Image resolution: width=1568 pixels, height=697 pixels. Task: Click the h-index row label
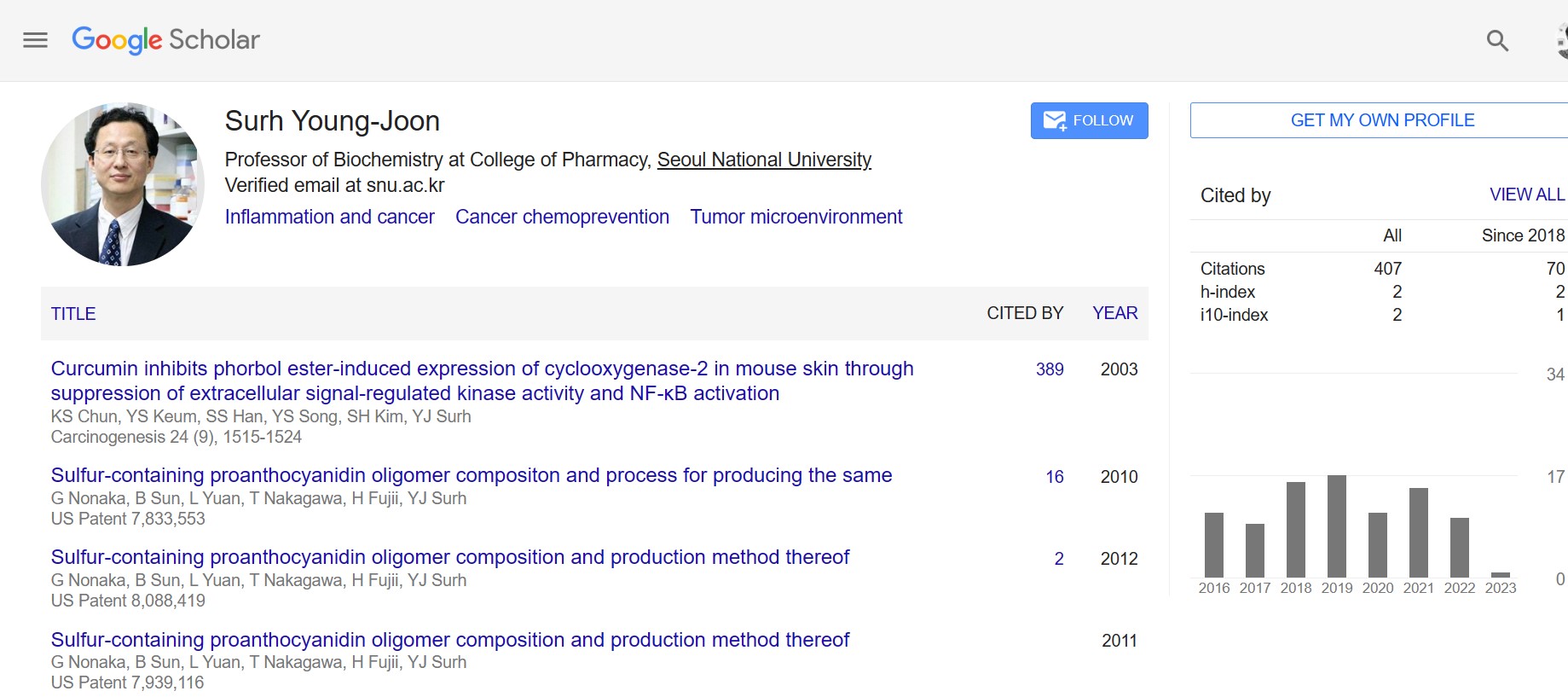pos(1228,292)
